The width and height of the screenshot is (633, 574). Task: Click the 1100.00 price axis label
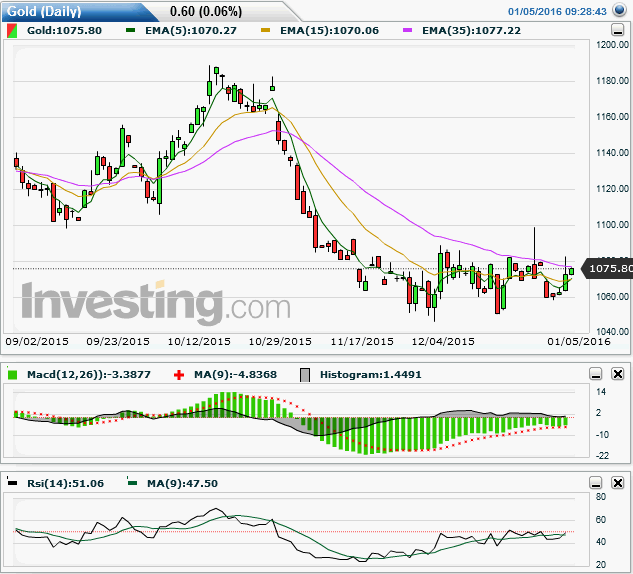(612, 224)
